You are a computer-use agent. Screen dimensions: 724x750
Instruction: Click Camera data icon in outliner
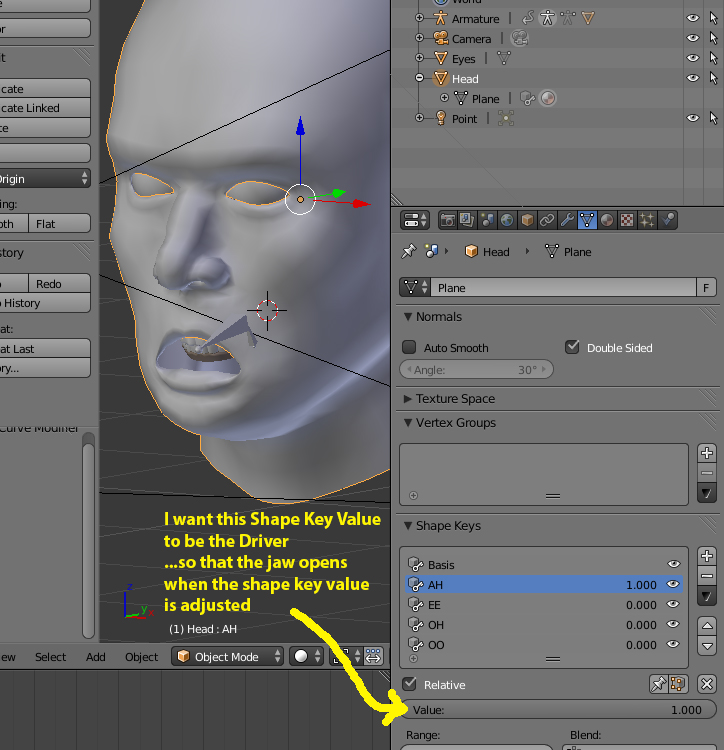click(x=520, y=38)
